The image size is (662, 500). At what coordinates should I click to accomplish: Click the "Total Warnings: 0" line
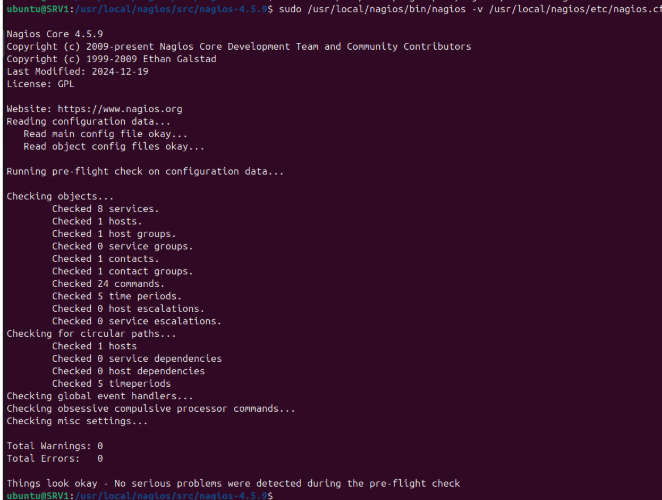point(54,446)
